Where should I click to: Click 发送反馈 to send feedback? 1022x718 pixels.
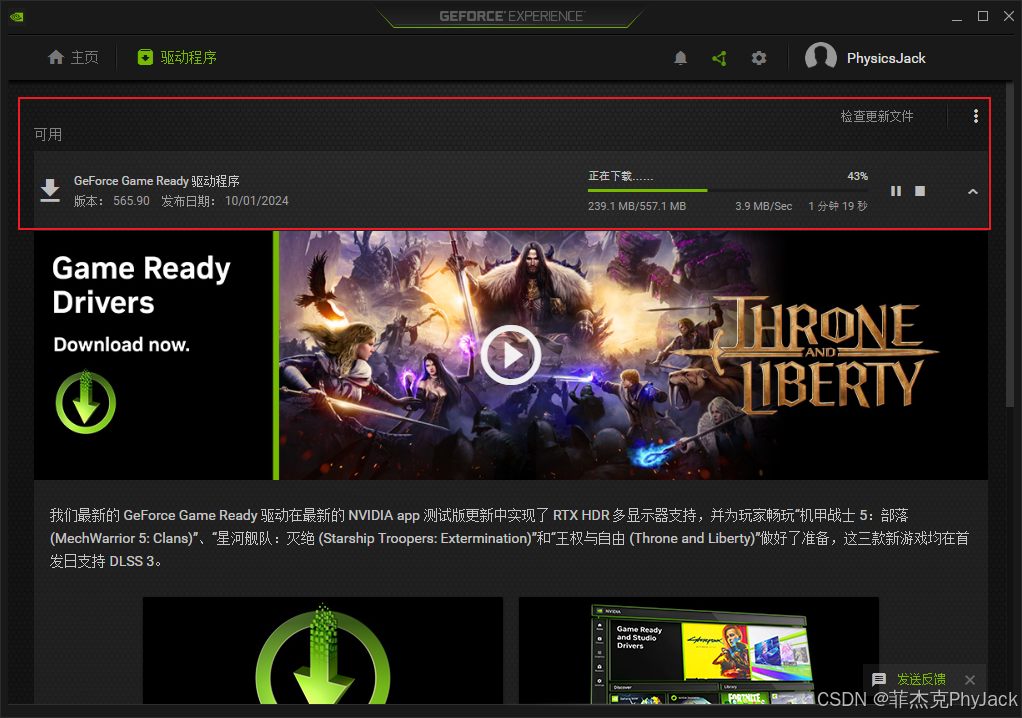[x=921, y=680]
